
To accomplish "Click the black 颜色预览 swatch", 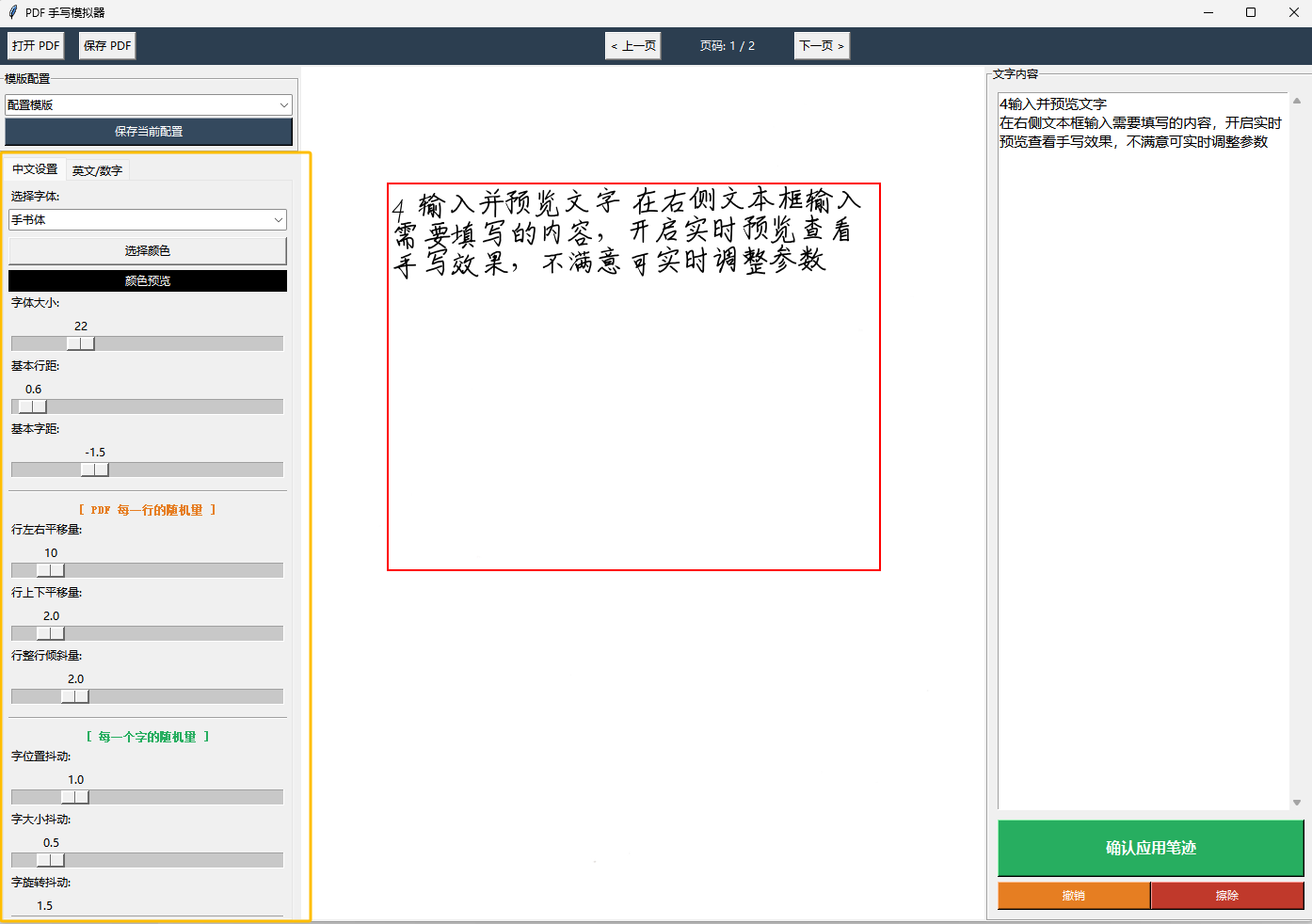I will [148, 280].
